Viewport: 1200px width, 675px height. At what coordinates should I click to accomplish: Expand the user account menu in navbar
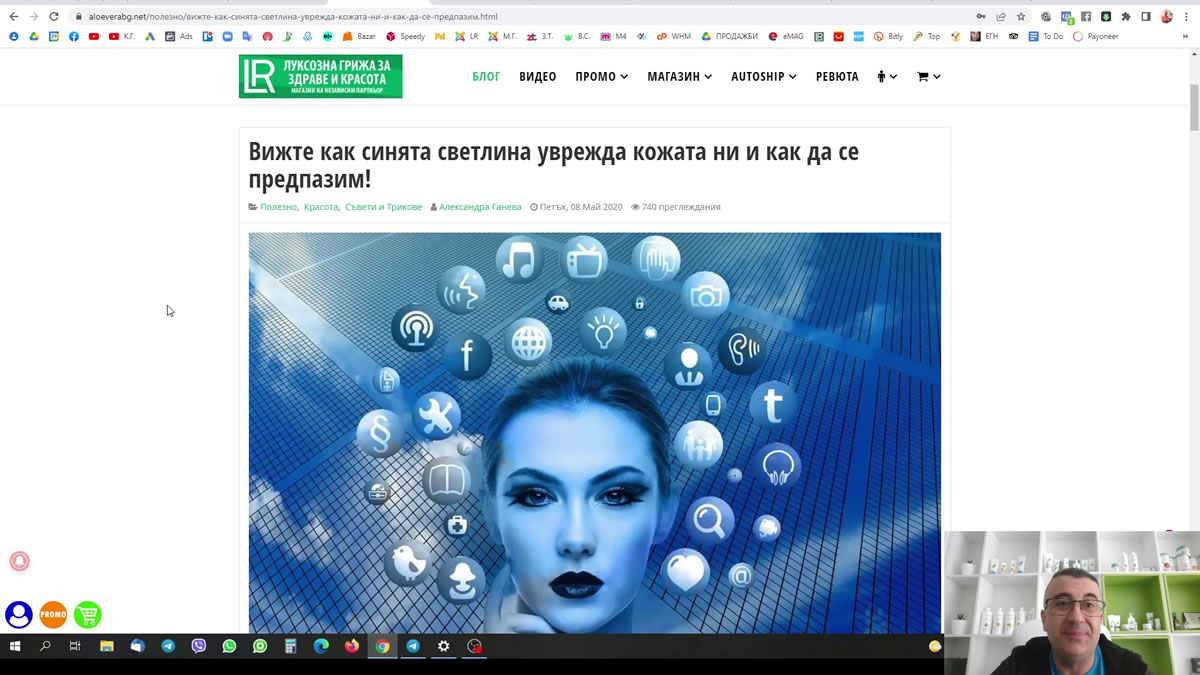[x=886, y=77]
